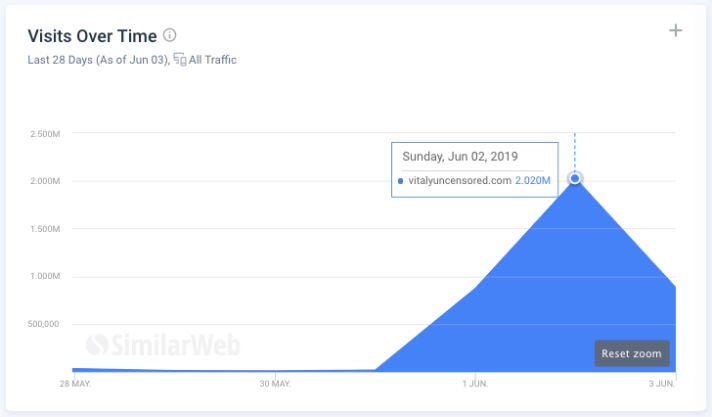Click the 1 JUN. x-axis label
The width and height of the screenshot is (712, 417).
tap(475, 383)
